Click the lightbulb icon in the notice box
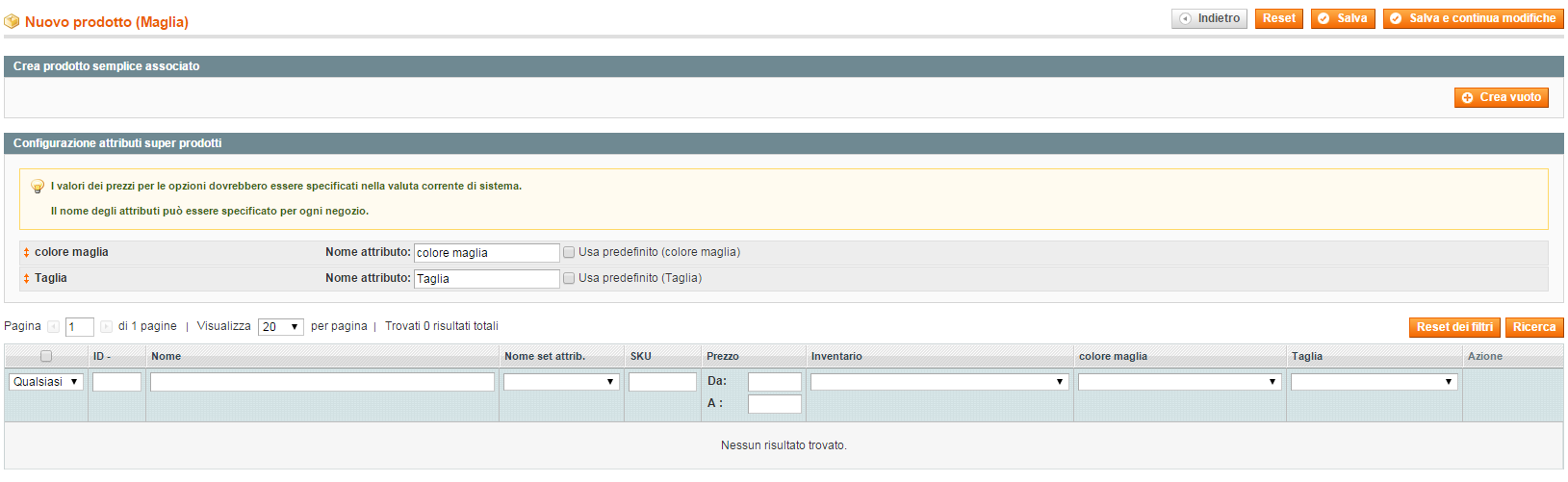The height and width of the screenshot is (482, 1568). point(38,187)
